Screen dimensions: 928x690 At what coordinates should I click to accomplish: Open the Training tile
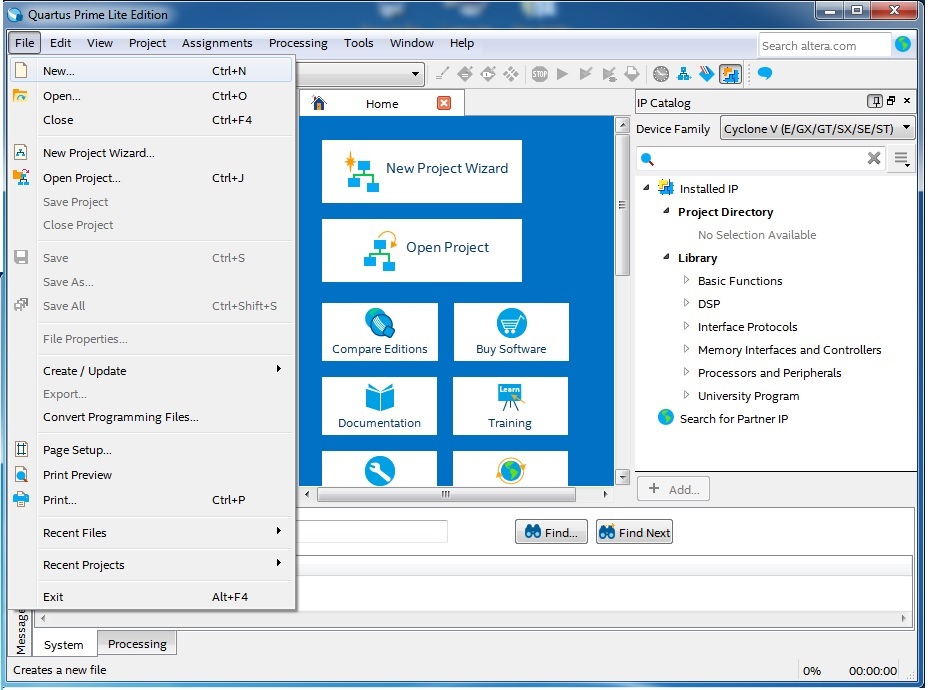(510, 405)
